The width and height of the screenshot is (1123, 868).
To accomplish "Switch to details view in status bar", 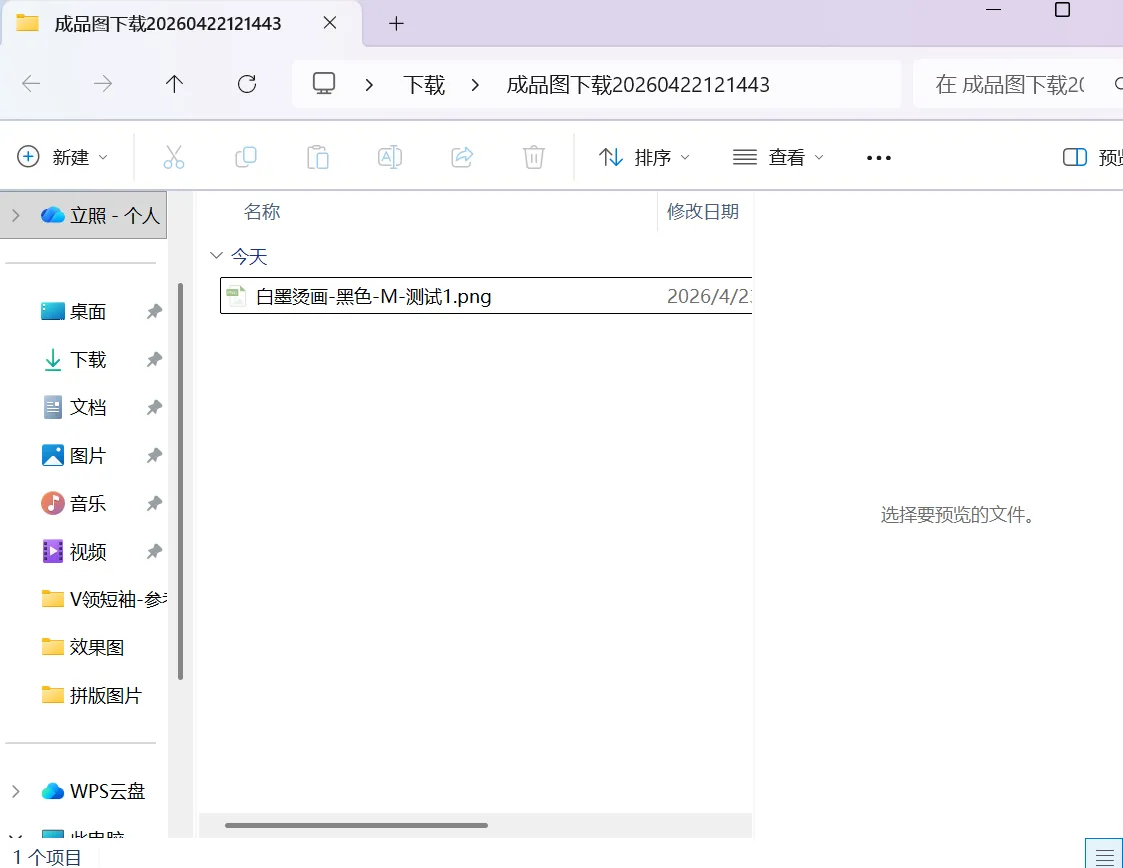I will pos(1104,855).
